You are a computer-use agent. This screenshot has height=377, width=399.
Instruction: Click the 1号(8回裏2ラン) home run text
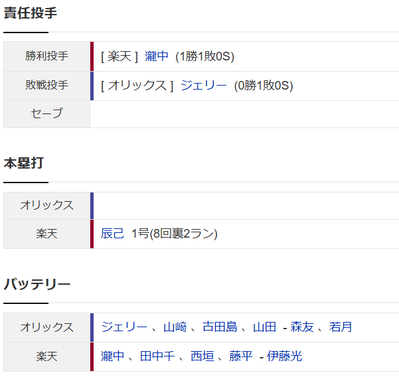[174, 234]
